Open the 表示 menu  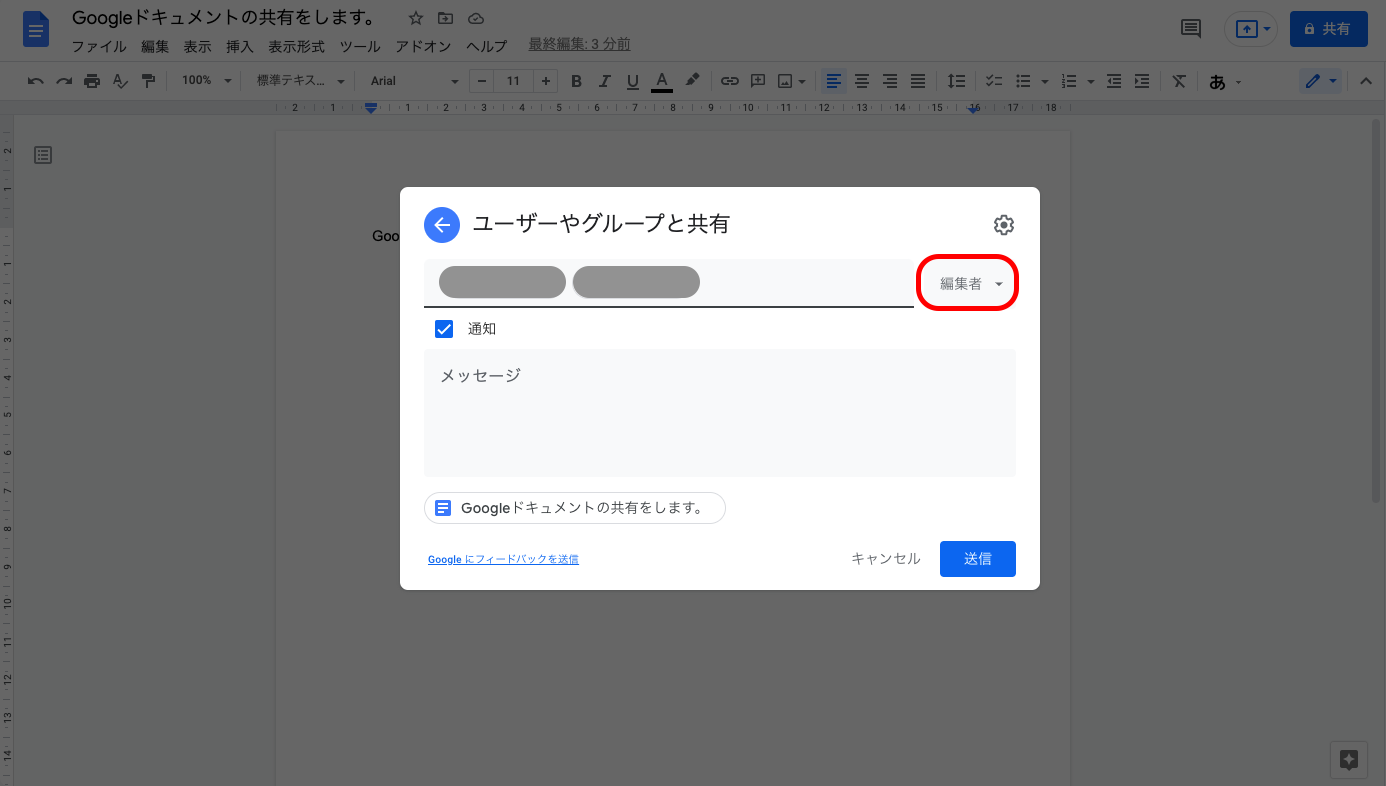pos(197,46)
